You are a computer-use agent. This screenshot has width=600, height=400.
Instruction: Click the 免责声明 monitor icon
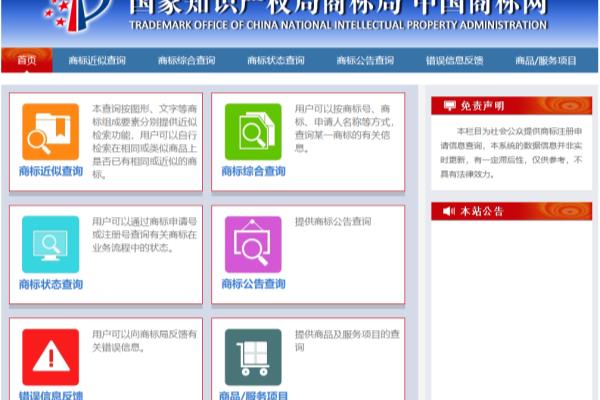450,106
